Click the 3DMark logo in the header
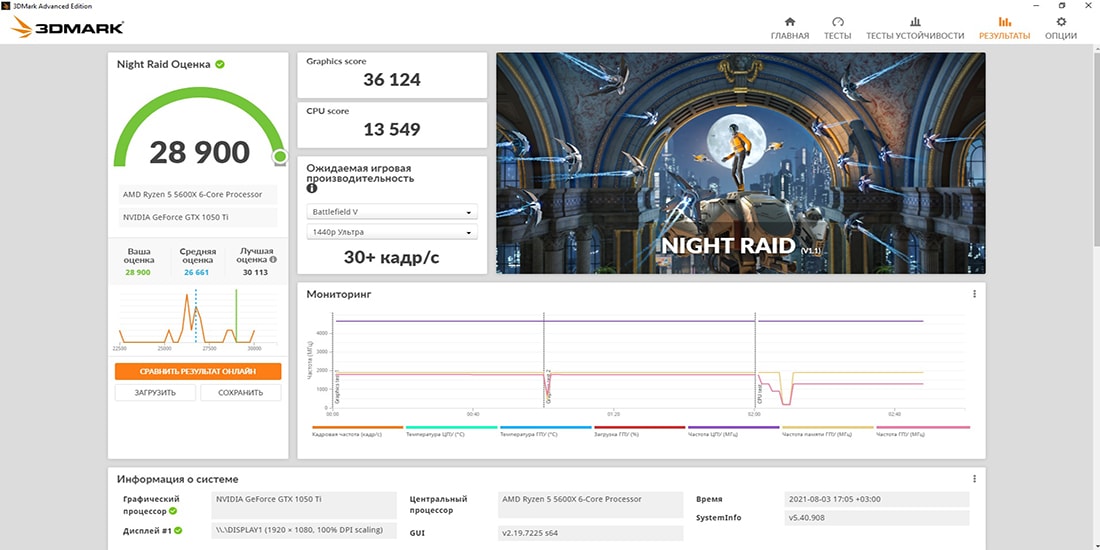The image size is (1100, 550). pos(67,27)
